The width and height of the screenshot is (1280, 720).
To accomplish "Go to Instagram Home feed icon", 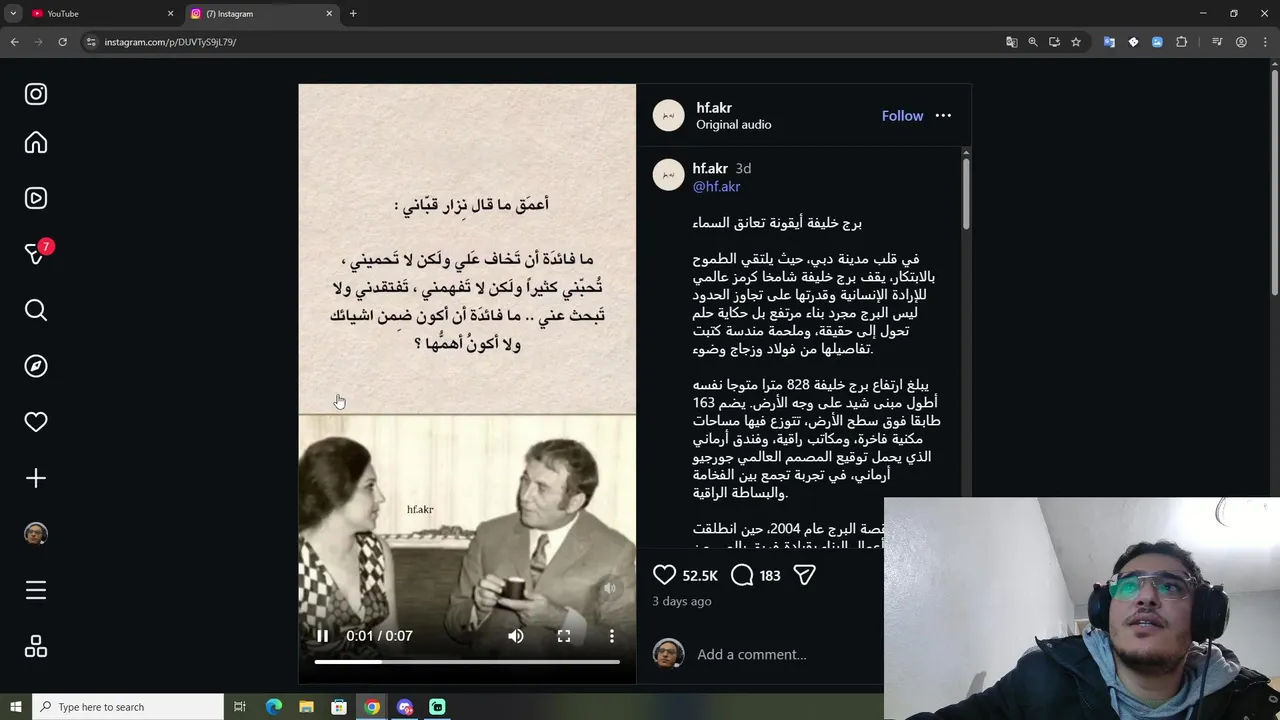I will 36,142.
